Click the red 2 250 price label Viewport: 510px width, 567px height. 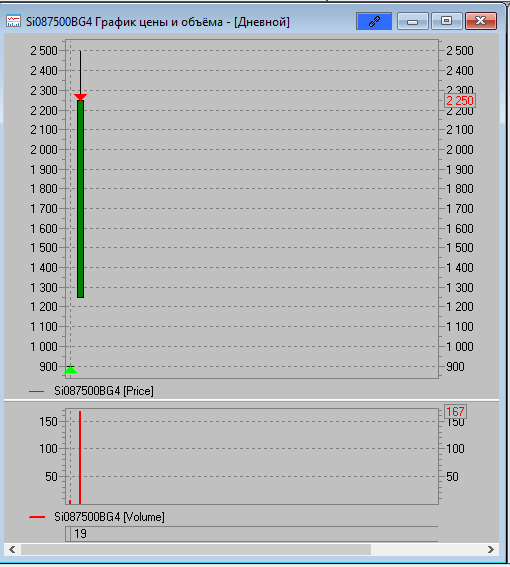pyautogui.click(x=460, y=101)
